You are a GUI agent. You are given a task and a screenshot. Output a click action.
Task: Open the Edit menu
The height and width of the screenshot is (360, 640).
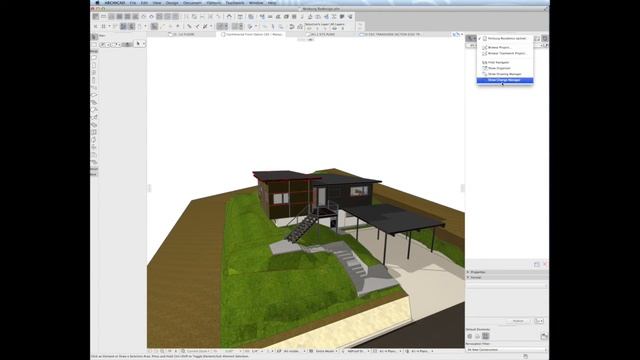point(144,3)
